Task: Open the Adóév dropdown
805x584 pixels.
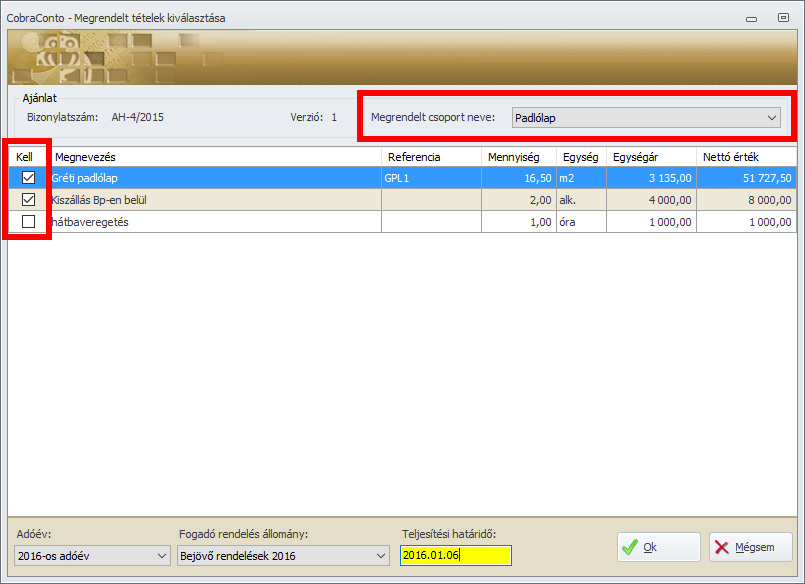Action: [92, 556]
